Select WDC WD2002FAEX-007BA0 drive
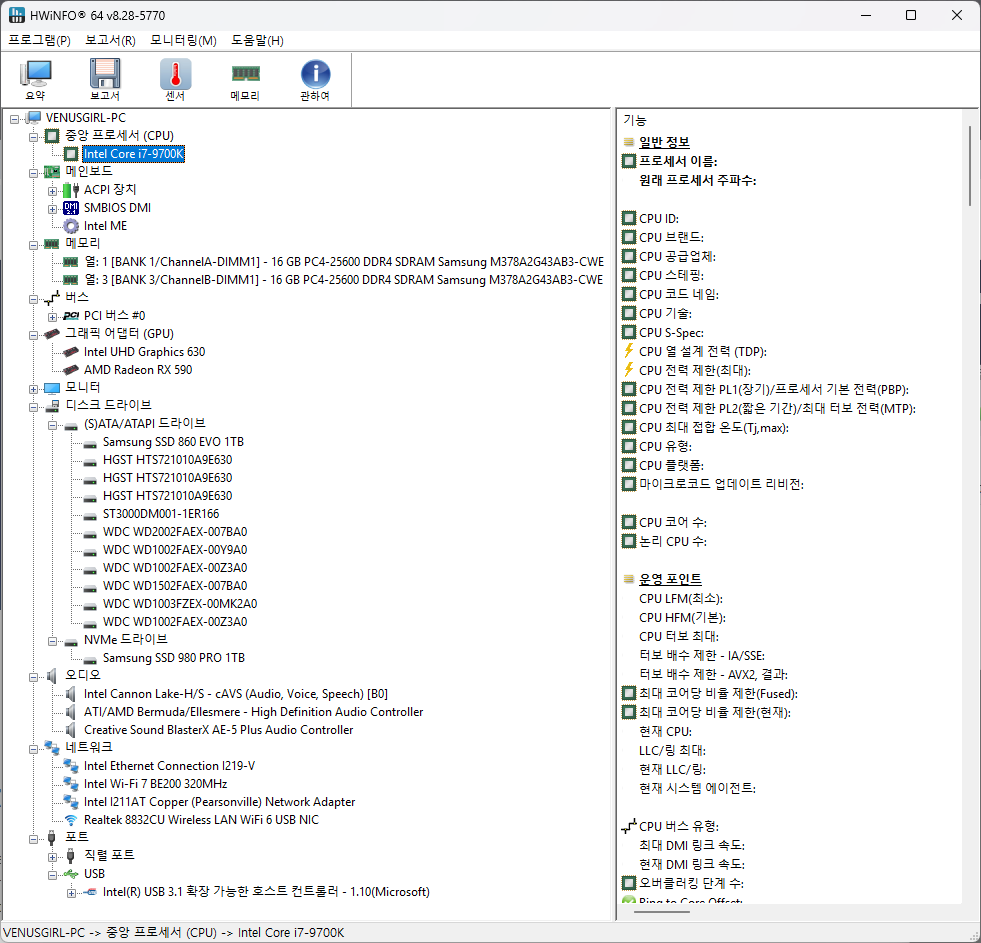This screenshot has width=981, height=943. [175, 532]
